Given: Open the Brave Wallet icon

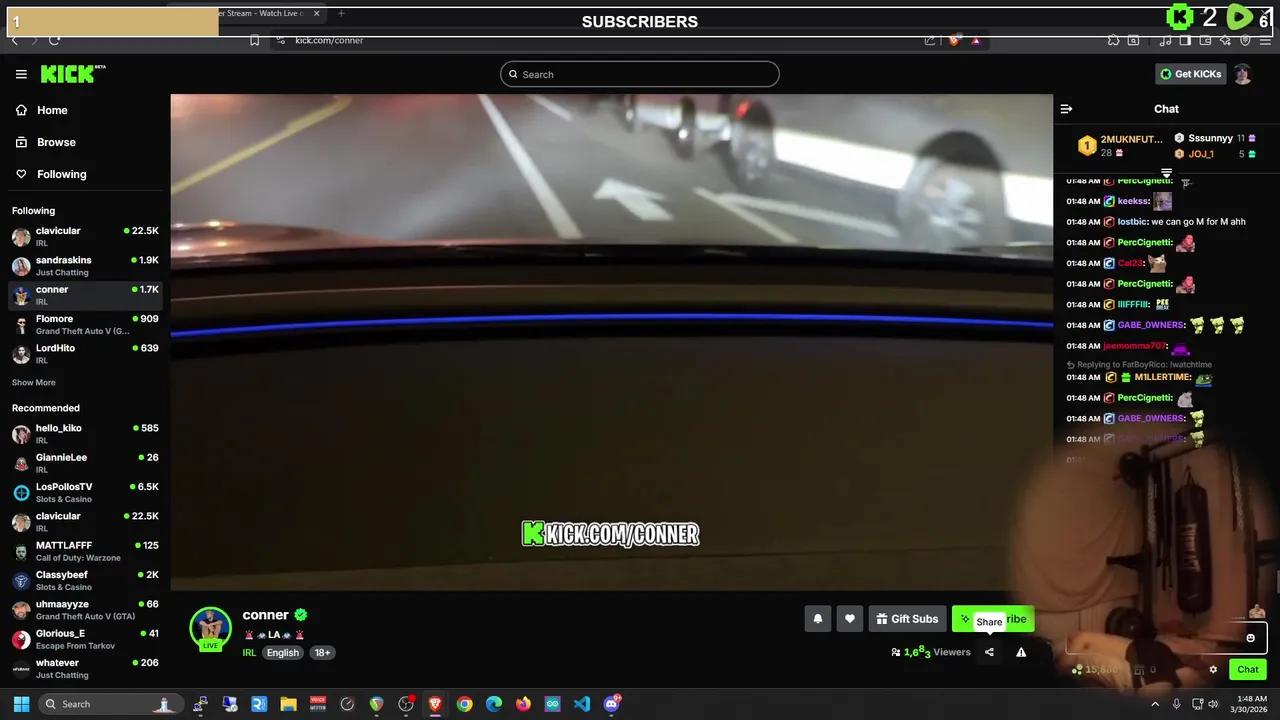Looking at the screenshot, I should [x=1205, y=40].
